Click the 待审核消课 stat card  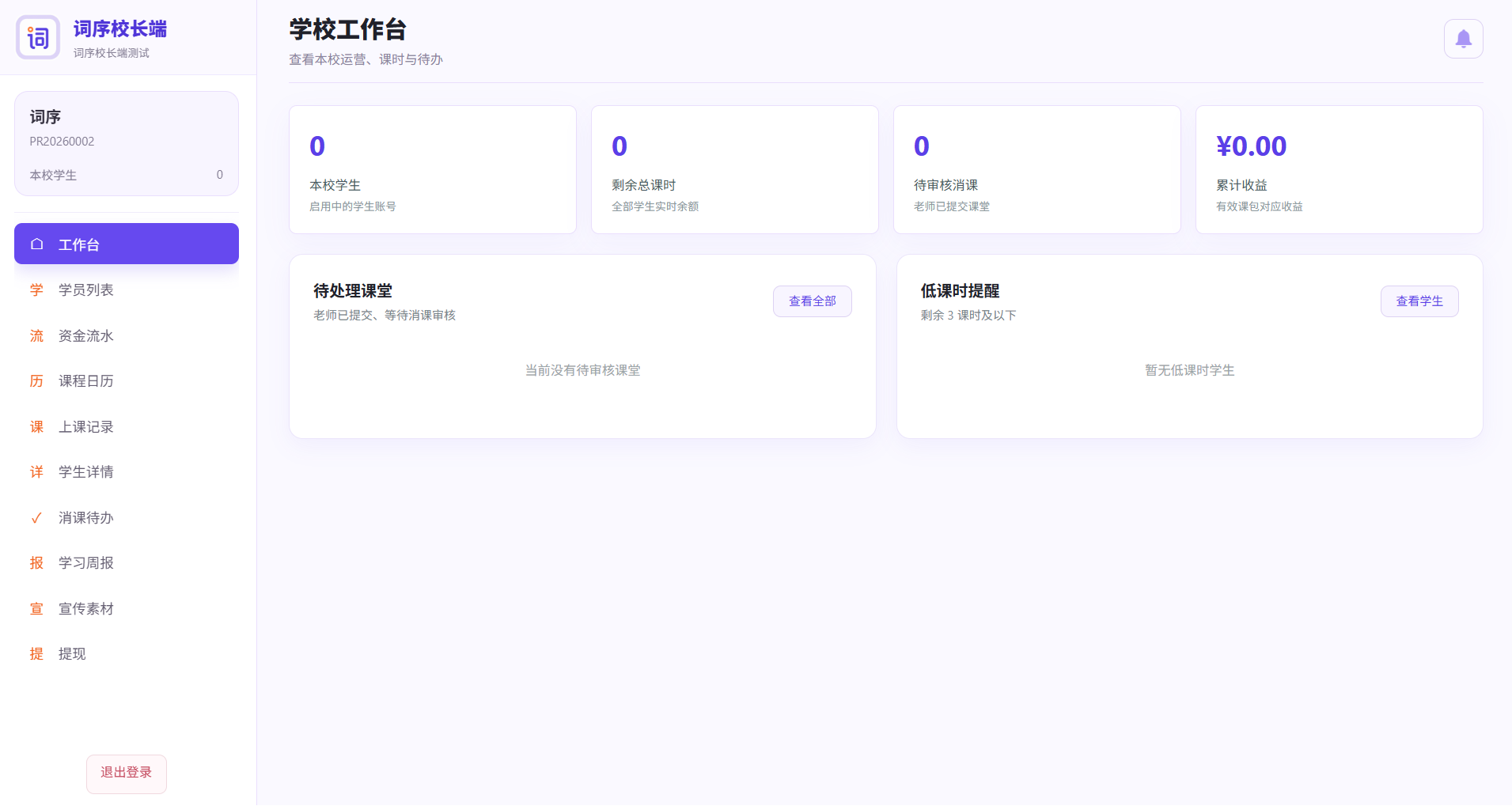point(1037,169)
